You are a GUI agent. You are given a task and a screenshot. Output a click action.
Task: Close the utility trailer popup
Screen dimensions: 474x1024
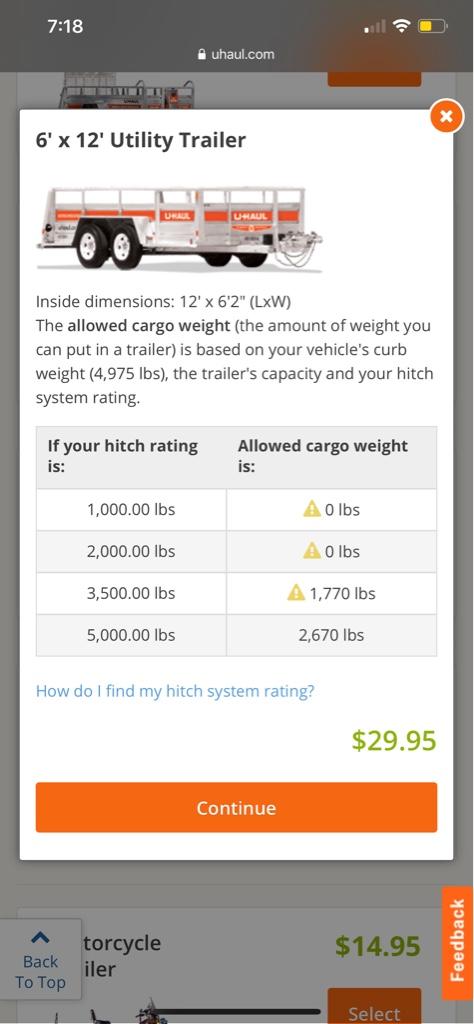[x=447, y=117]
